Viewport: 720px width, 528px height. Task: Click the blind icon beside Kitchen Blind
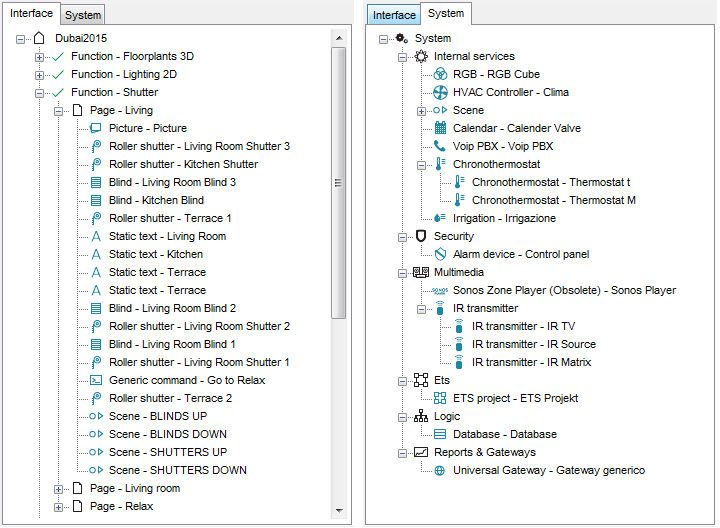96,200
